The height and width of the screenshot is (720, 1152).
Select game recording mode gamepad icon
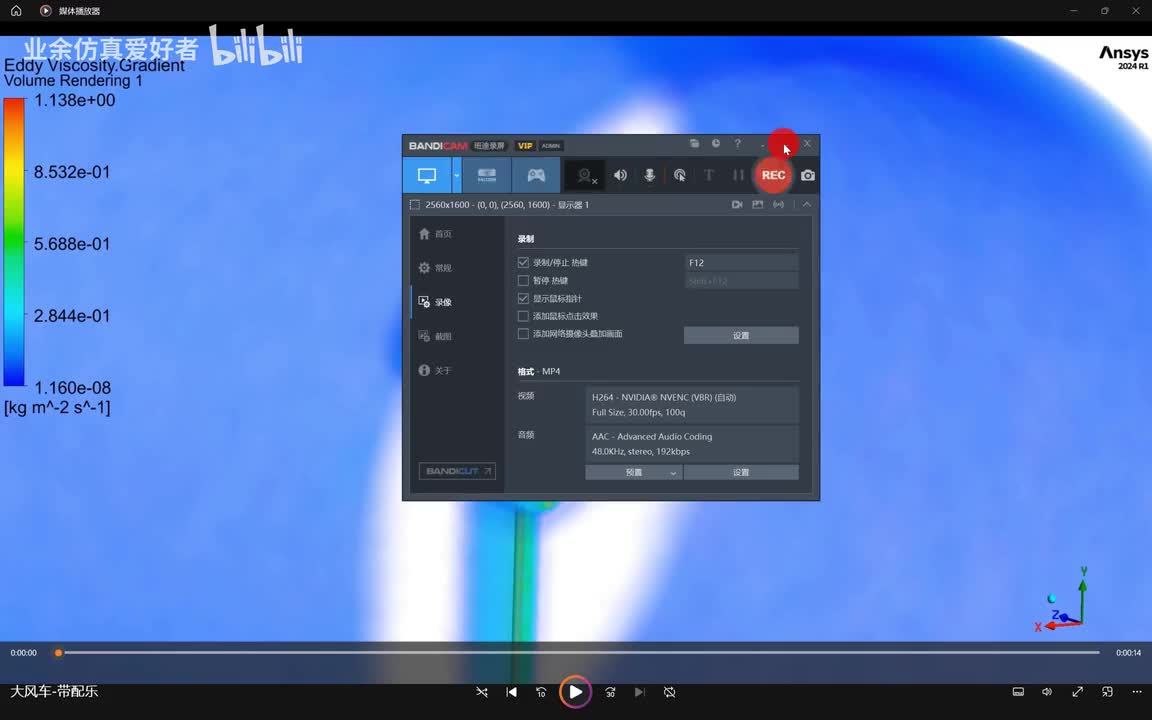click(x=536, y=176)
